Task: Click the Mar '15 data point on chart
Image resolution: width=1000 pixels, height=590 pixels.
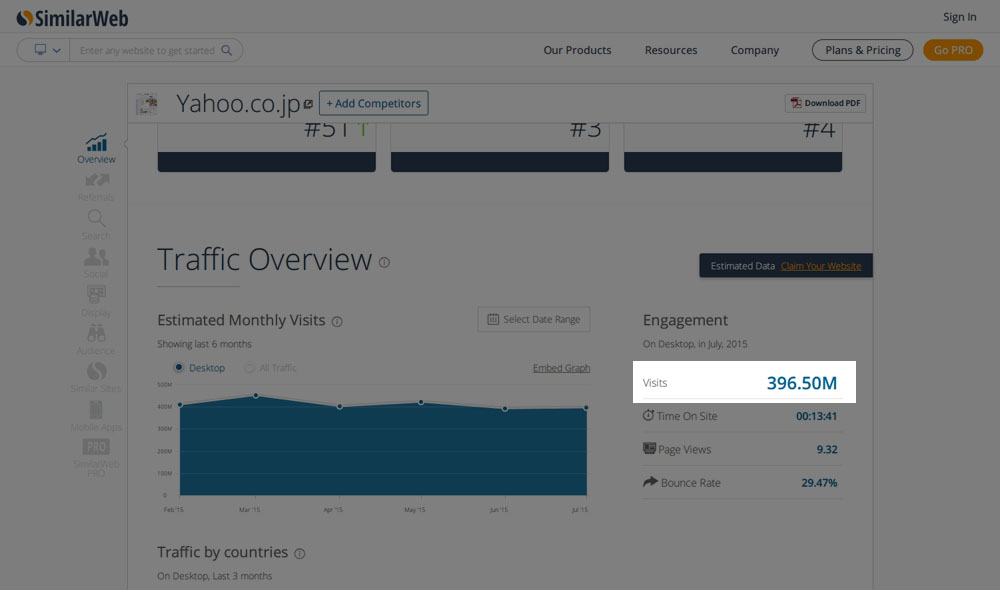Action: pos(256,396)
